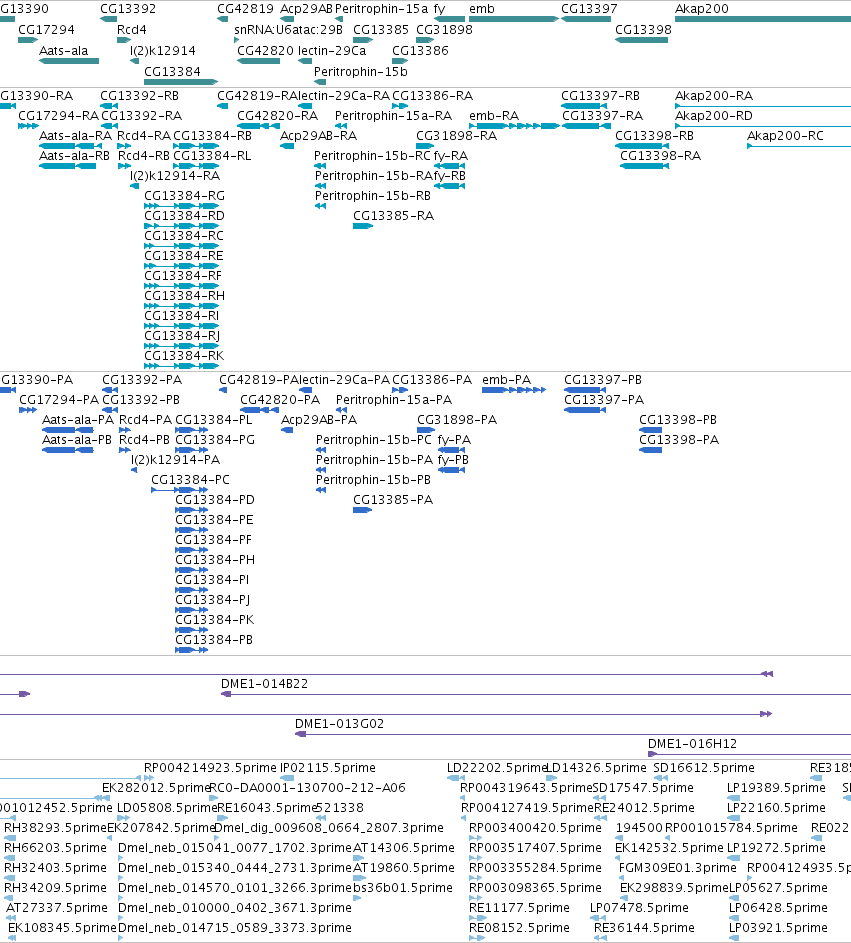Click the CG13384-RK transcript label
The height and width of the screenshot is (943, 851).
pos(184,356)
